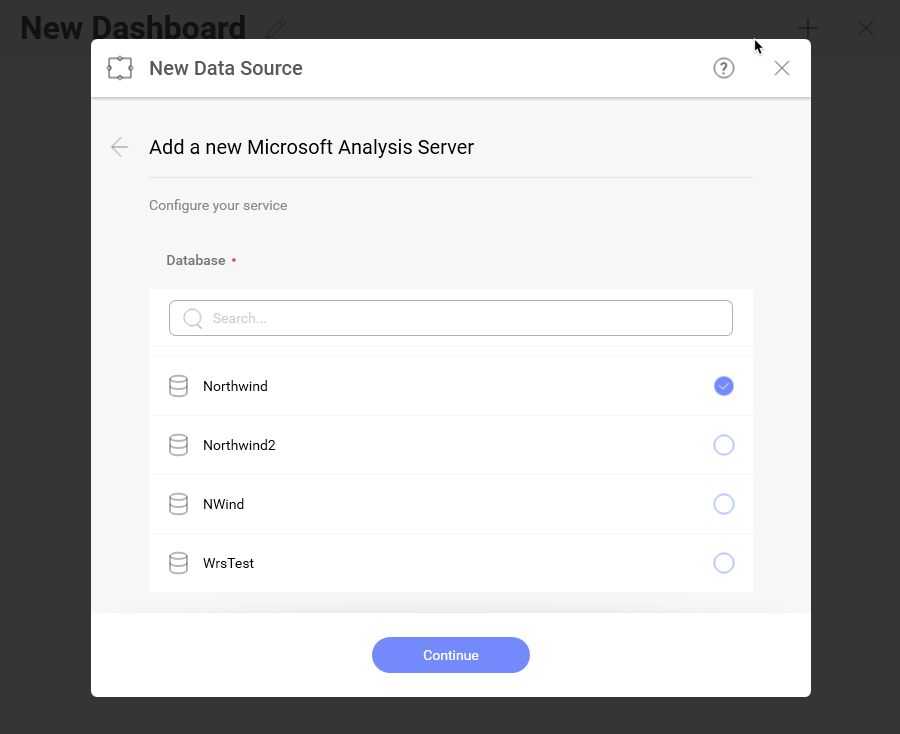The width and height of the screenshot is (900, 734).
Task: Close the New Data Source dialog
Action: pos(781,68)
